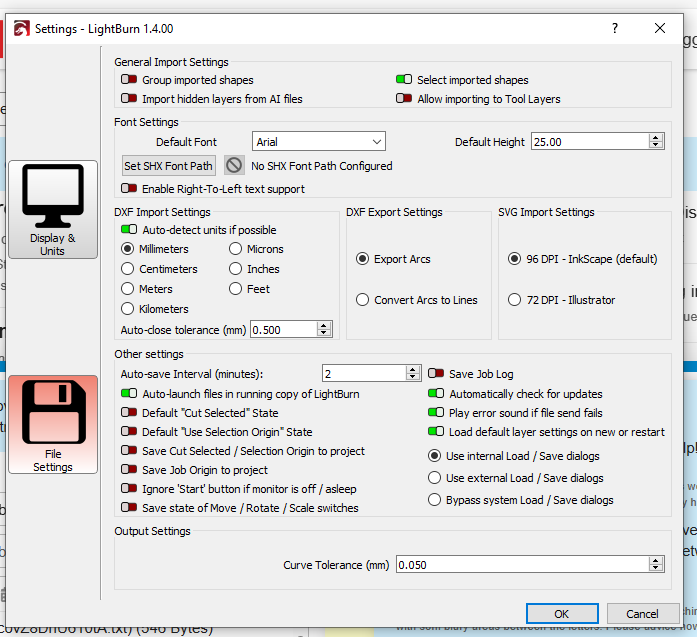Decrease Curve Tolerance value
This screenshot has width=697, height=637.
pos(656,569)
